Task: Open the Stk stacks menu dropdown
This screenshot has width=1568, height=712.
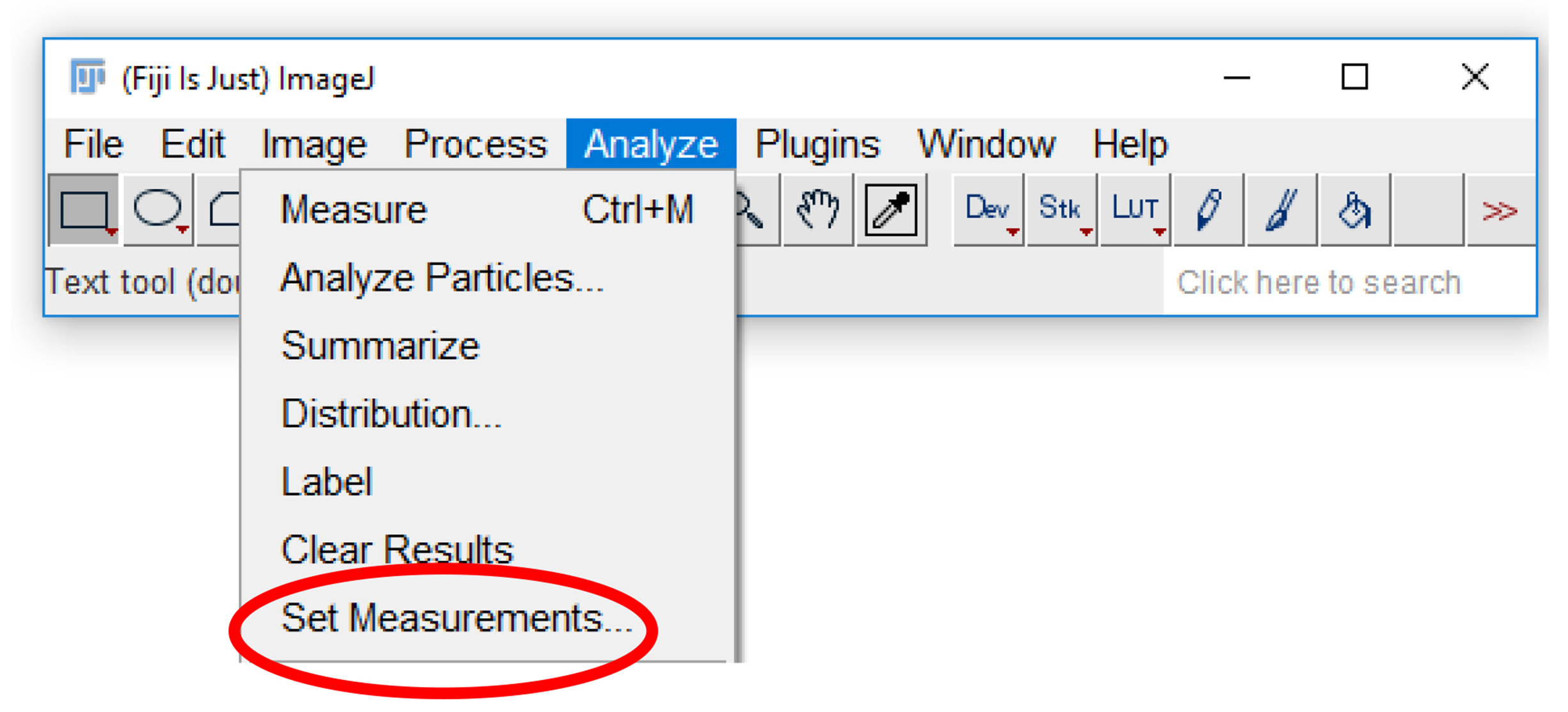Action: tap(1062, 210)
